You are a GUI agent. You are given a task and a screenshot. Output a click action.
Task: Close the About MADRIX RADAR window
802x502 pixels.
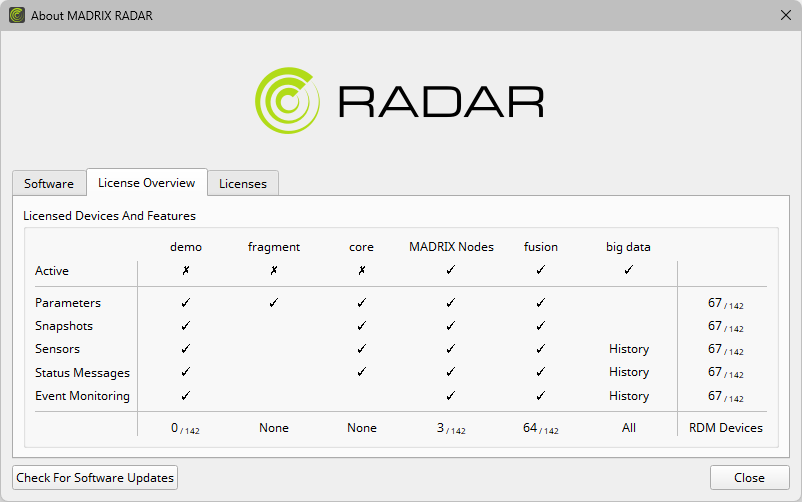[786, 15]
